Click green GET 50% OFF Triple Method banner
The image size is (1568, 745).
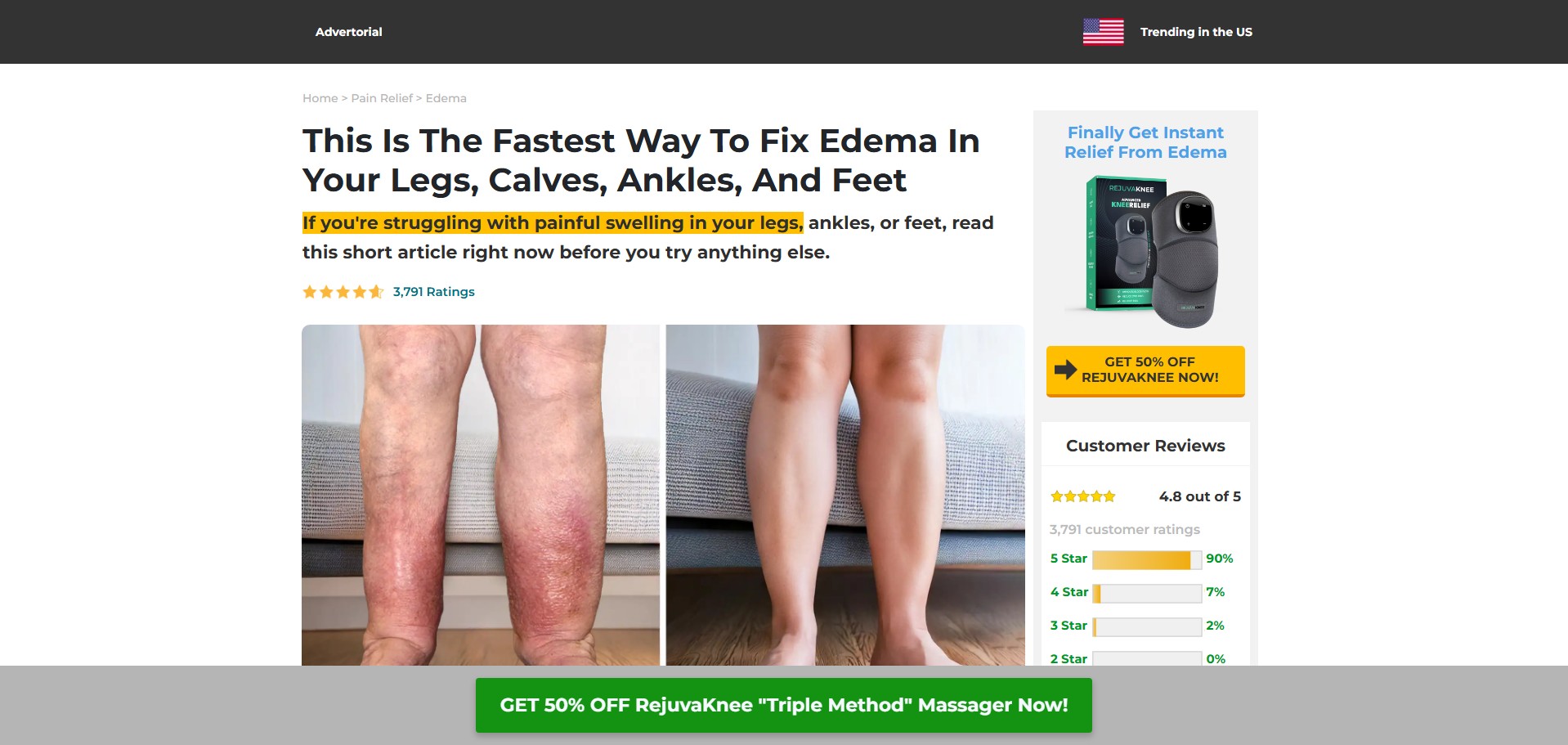pyautogui.click(x=783, y=705)
